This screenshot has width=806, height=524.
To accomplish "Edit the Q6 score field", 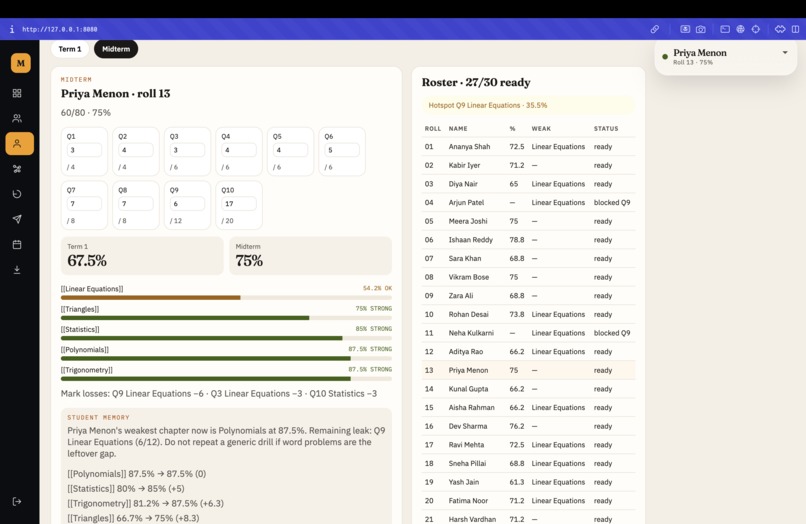I will [342, 150].
